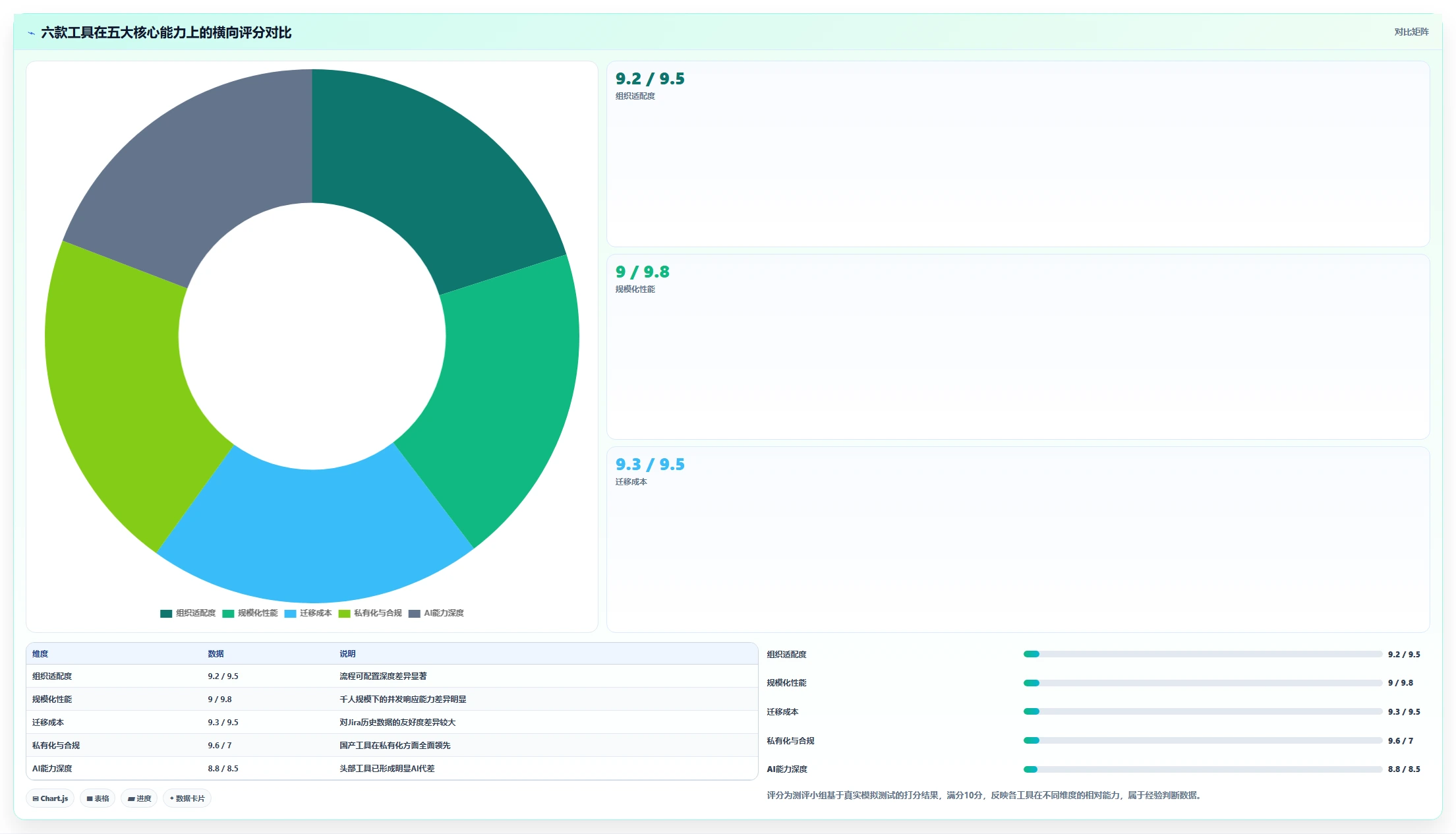Click the 进度 tag chip
Viewport: 1456px width, 834px height.
tap(139, 798)
